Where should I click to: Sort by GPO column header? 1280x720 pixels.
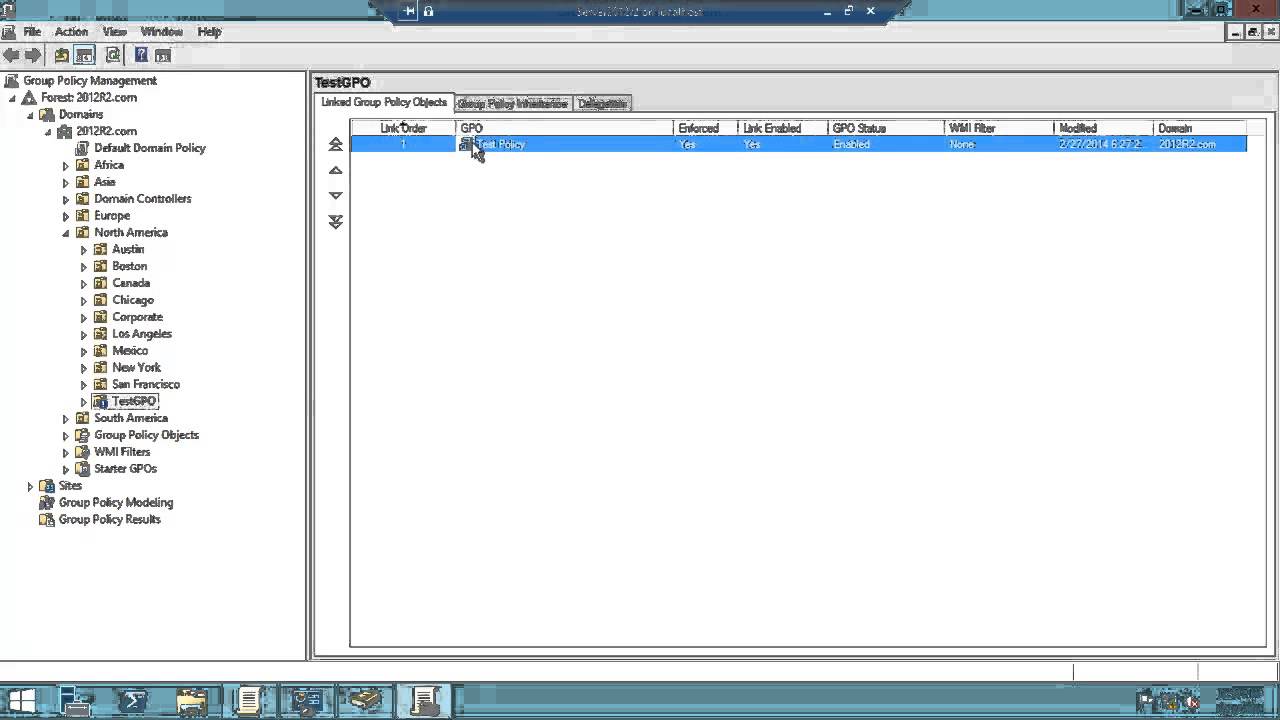564,129
